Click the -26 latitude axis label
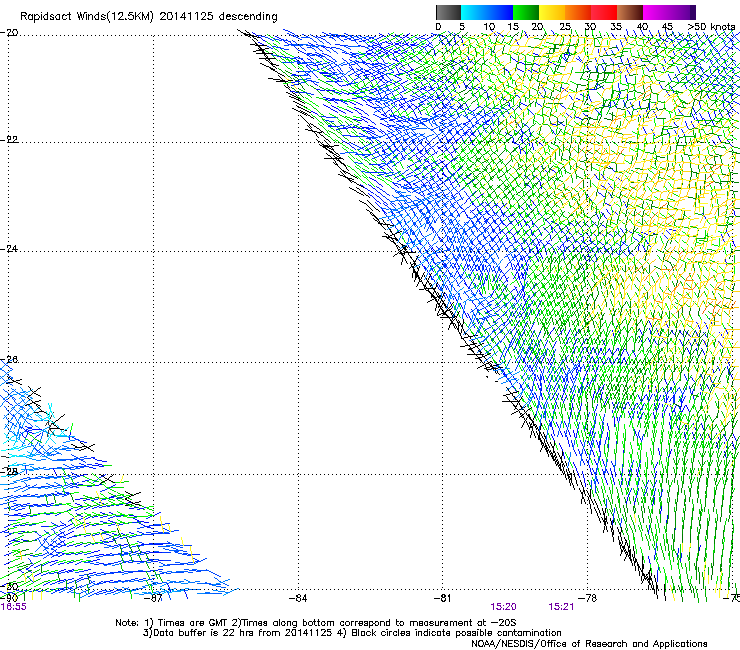This screenshot has width=740, height=650. 9,360
